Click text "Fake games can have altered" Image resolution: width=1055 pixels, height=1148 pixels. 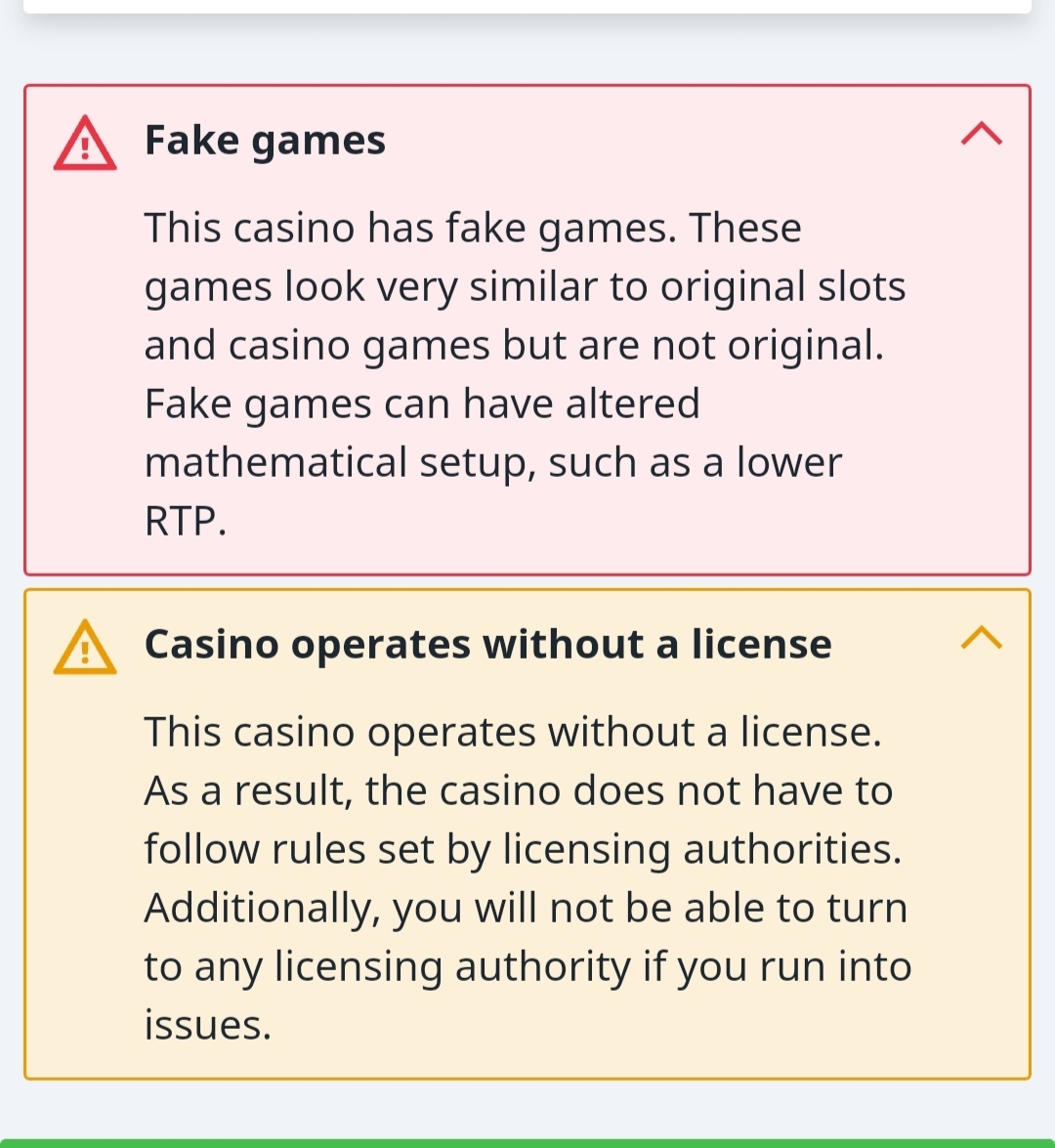[422, 404]
